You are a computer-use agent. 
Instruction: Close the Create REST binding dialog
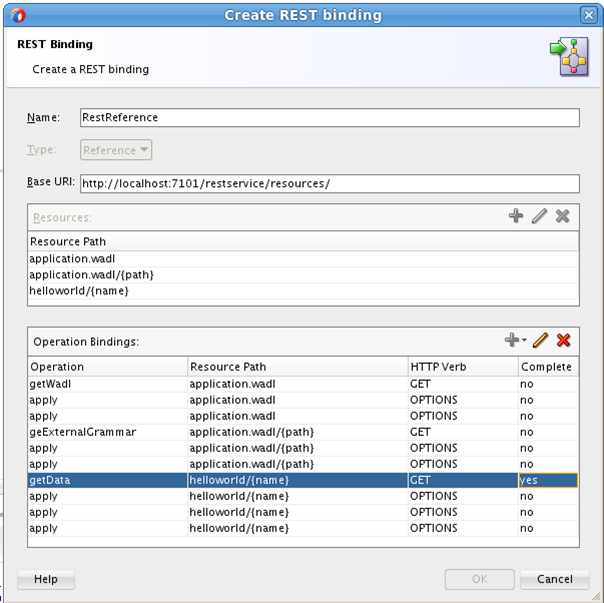(x=589, y=15)
